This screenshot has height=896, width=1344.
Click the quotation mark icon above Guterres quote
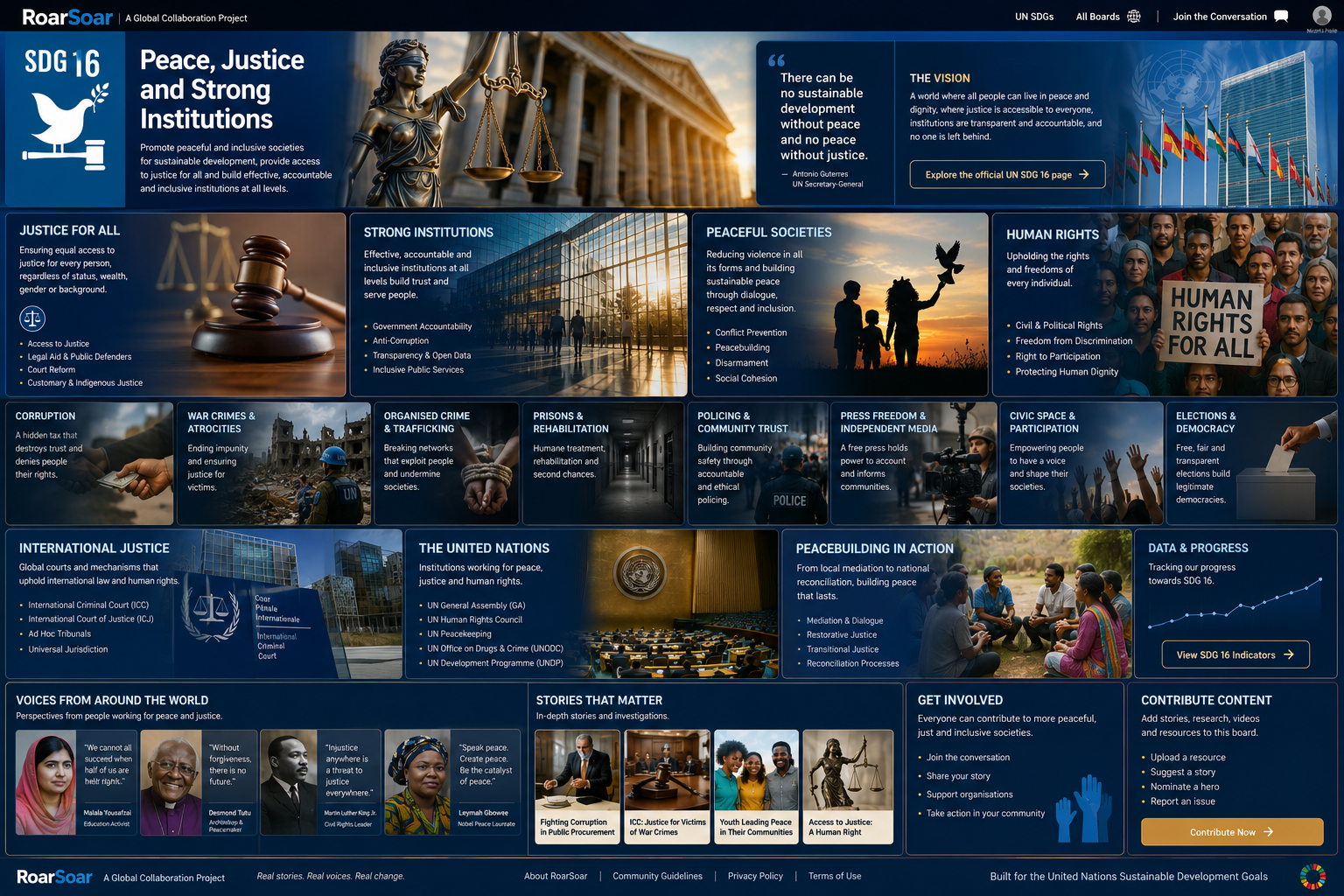(776, 60)
